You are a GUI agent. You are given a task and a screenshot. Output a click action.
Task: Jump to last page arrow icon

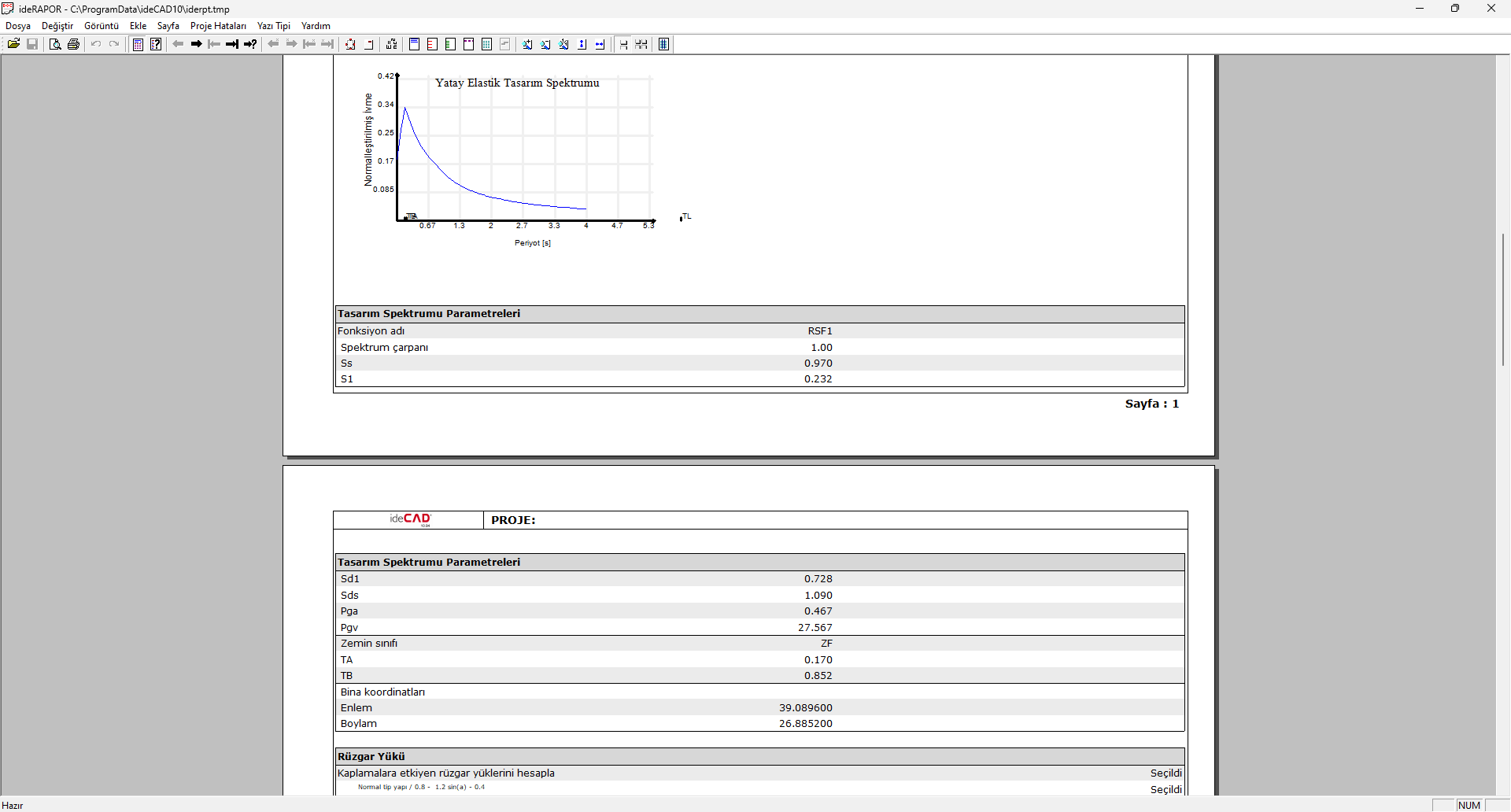pos(232,44)
